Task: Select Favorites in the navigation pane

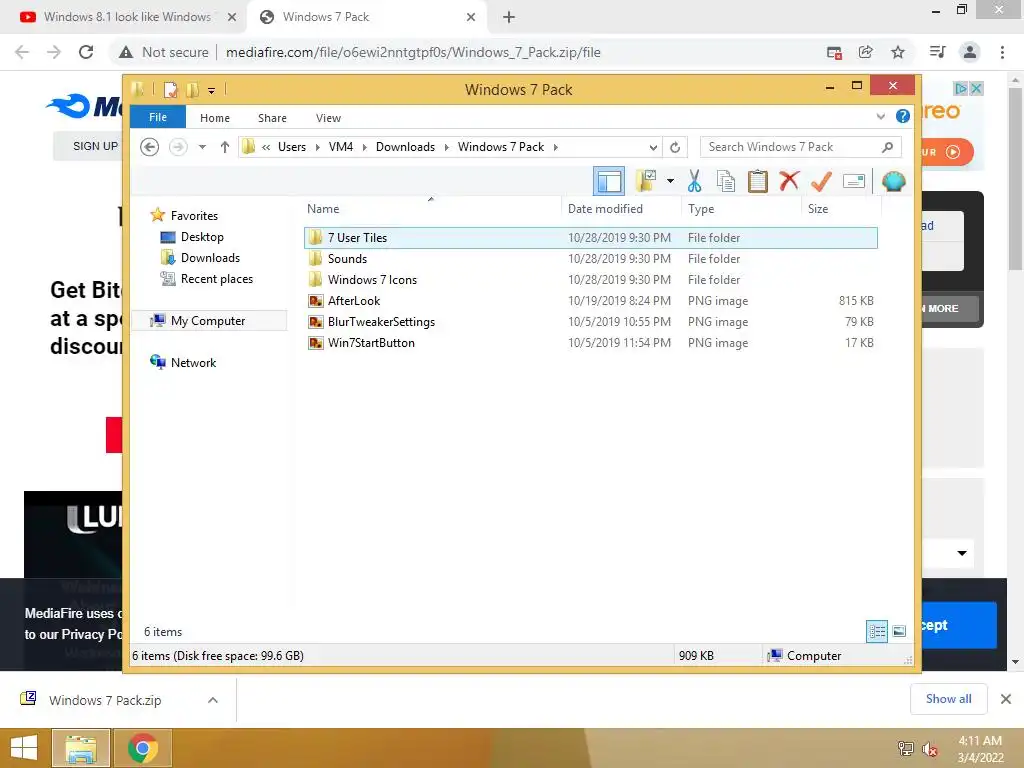Action: click(x=194, y=216)
